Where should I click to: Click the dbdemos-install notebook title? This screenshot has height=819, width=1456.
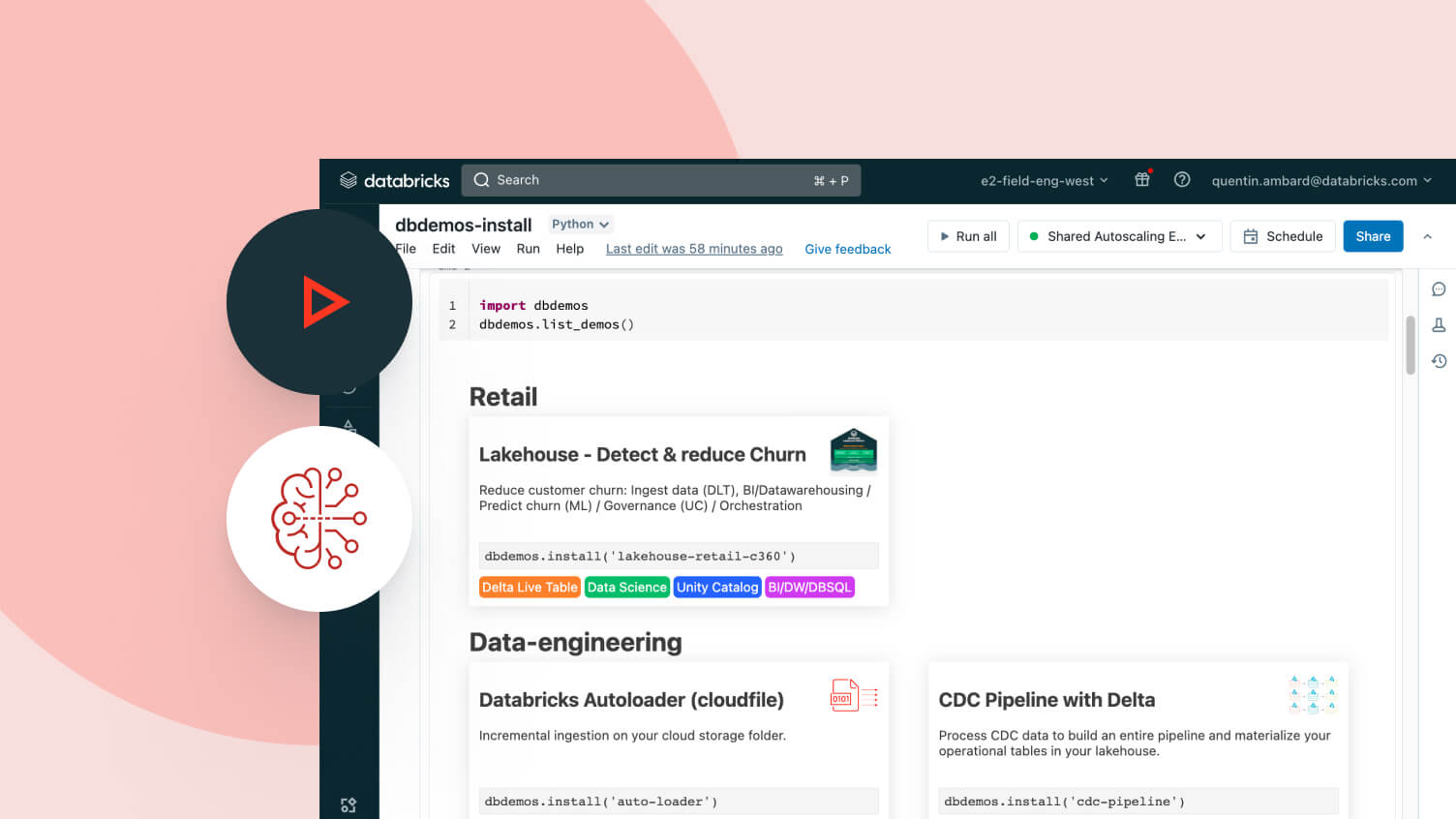[464, 225]
